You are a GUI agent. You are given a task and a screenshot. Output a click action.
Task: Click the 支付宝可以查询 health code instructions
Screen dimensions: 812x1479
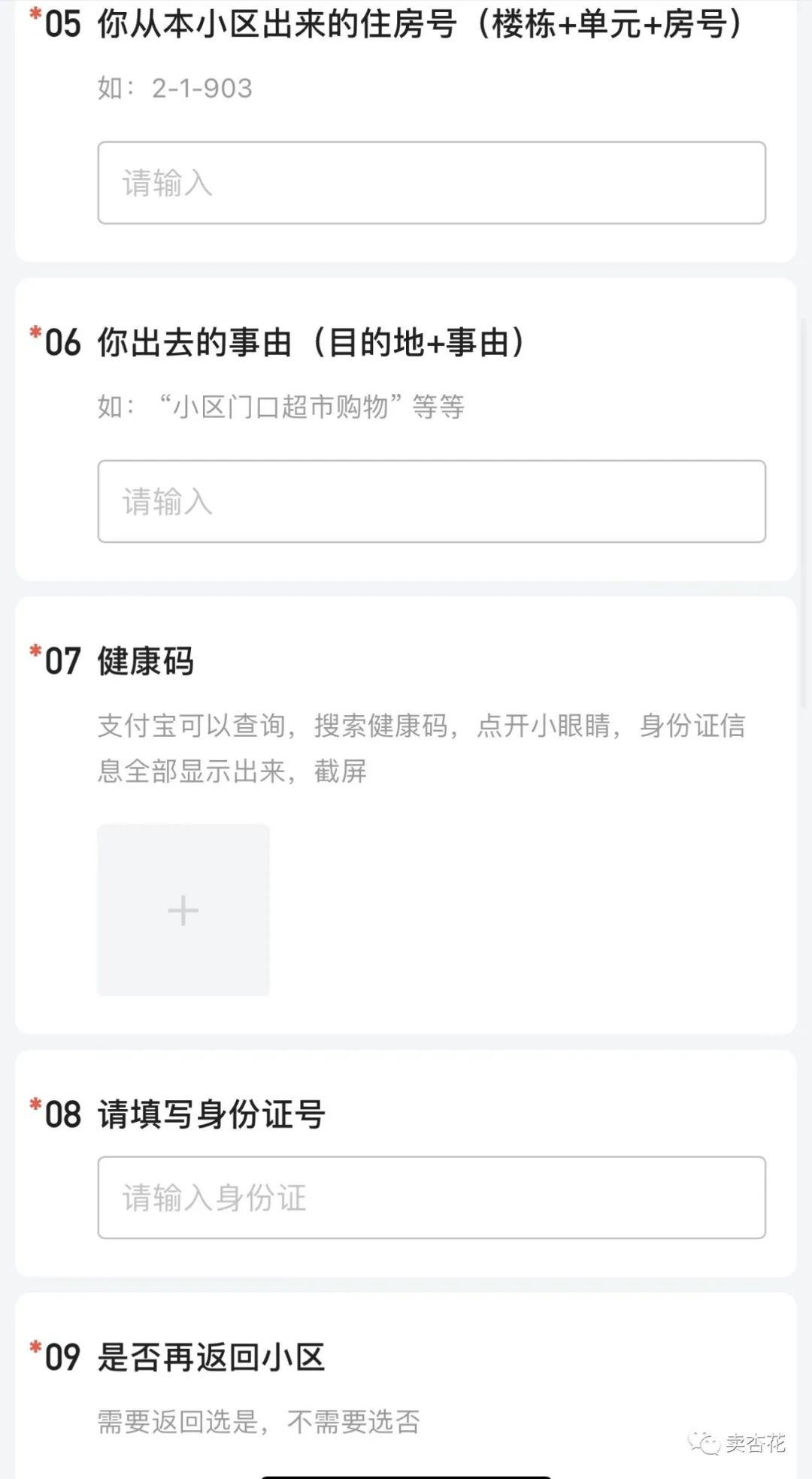421,748
